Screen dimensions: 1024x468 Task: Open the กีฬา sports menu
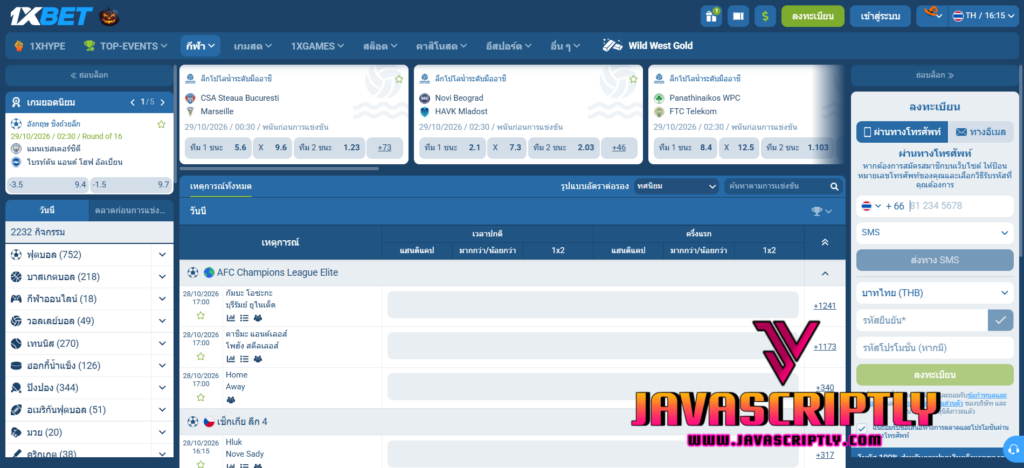200,46
